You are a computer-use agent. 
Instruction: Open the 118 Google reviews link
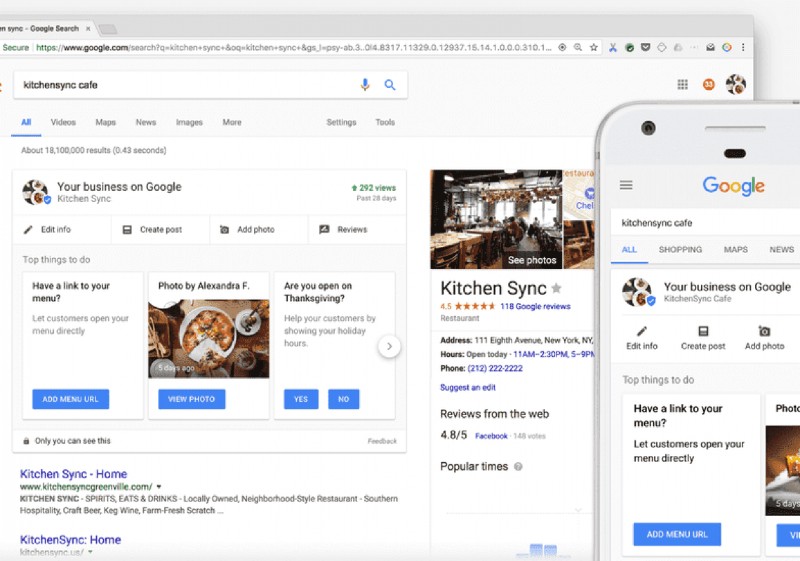tap(535, 307)
